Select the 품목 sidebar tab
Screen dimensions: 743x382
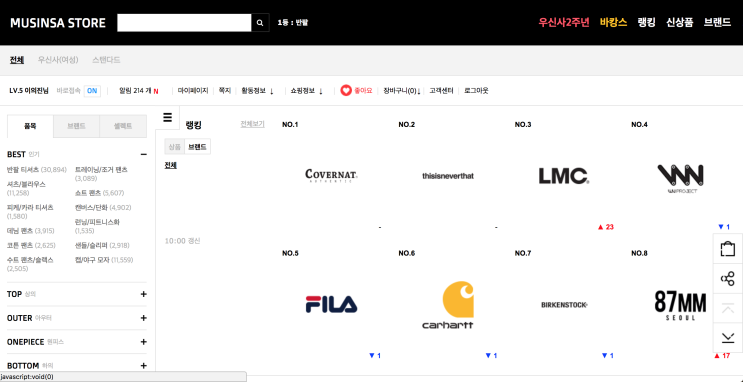pos(30,126)
